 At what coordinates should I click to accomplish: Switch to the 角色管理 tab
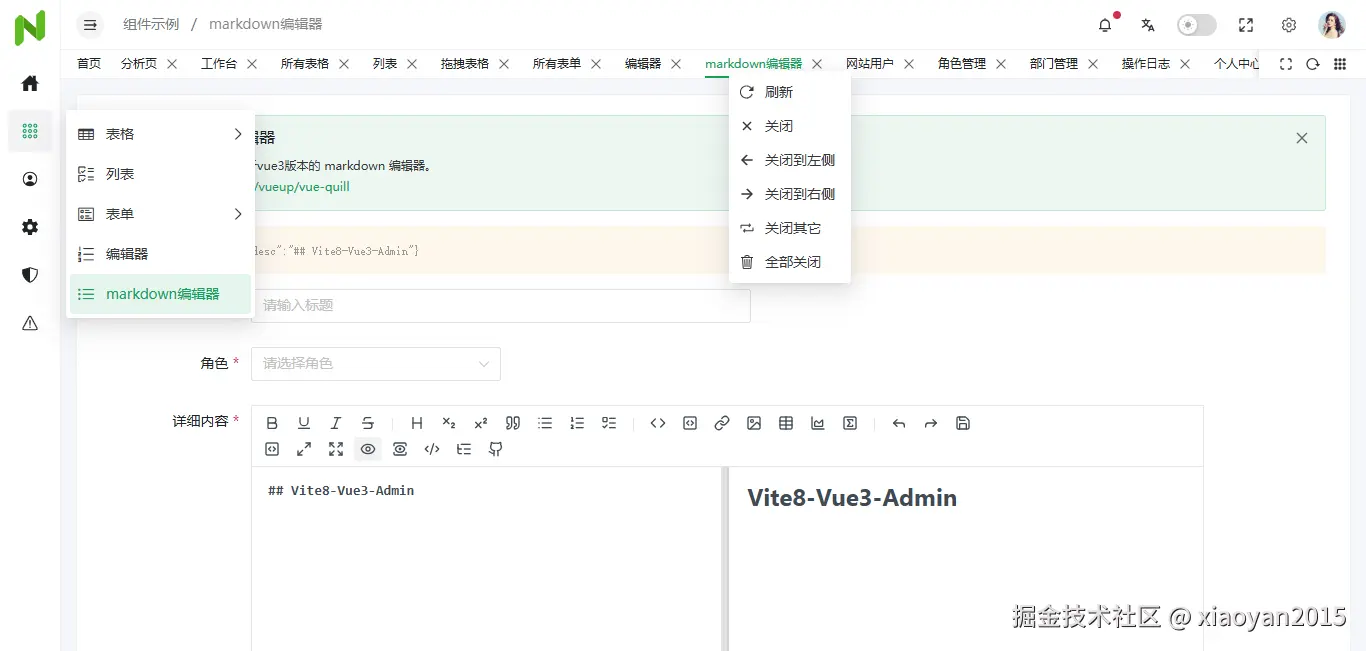point(962,63)
